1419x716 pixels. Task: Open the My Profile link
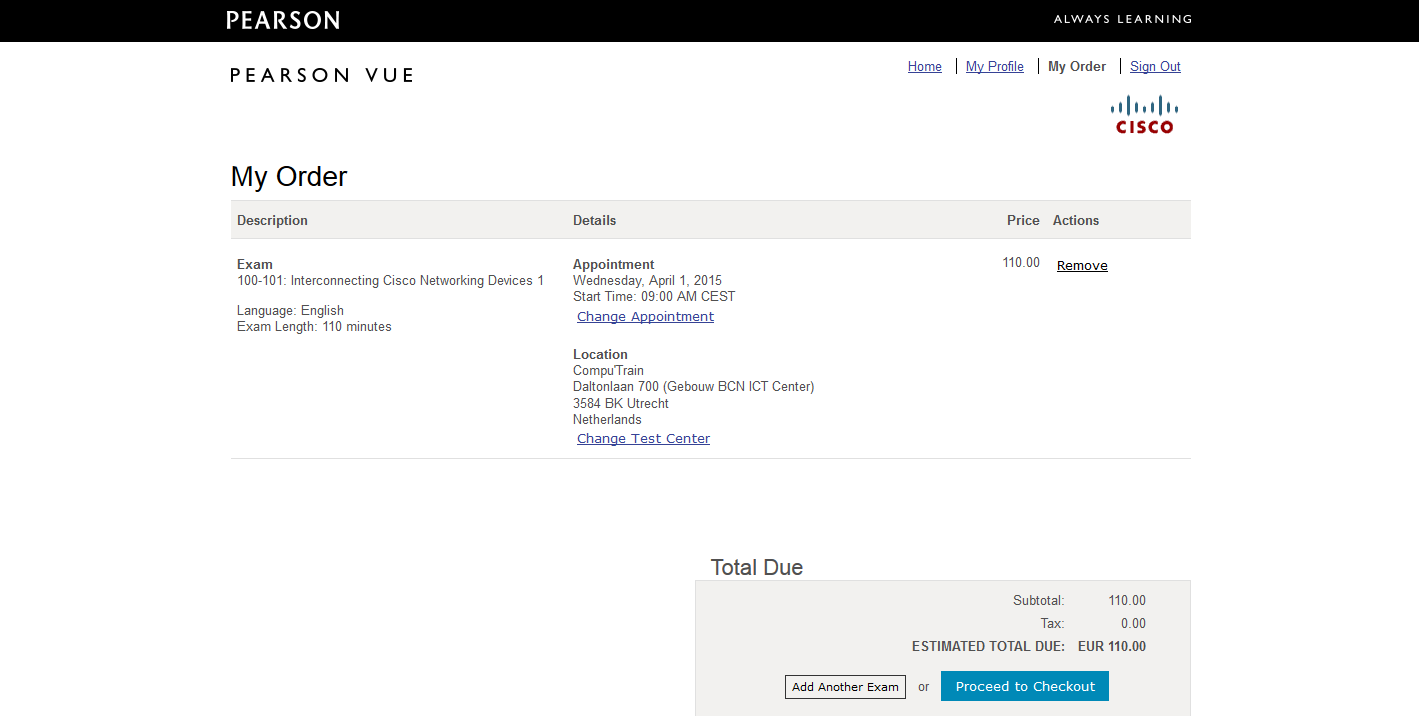pyautogui.click(x=995, y=67)
